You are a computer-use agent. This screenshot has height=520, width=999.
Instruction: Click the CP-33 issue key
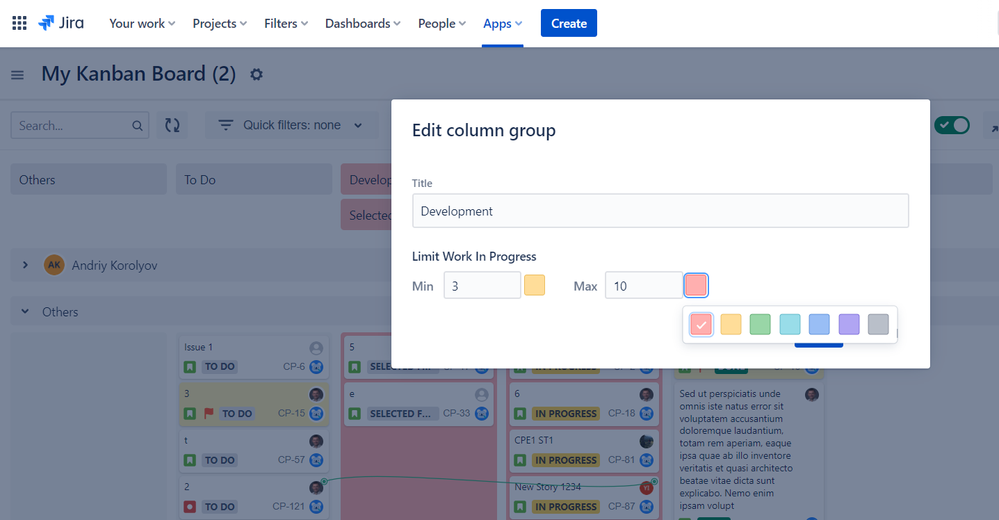[457, 413]
